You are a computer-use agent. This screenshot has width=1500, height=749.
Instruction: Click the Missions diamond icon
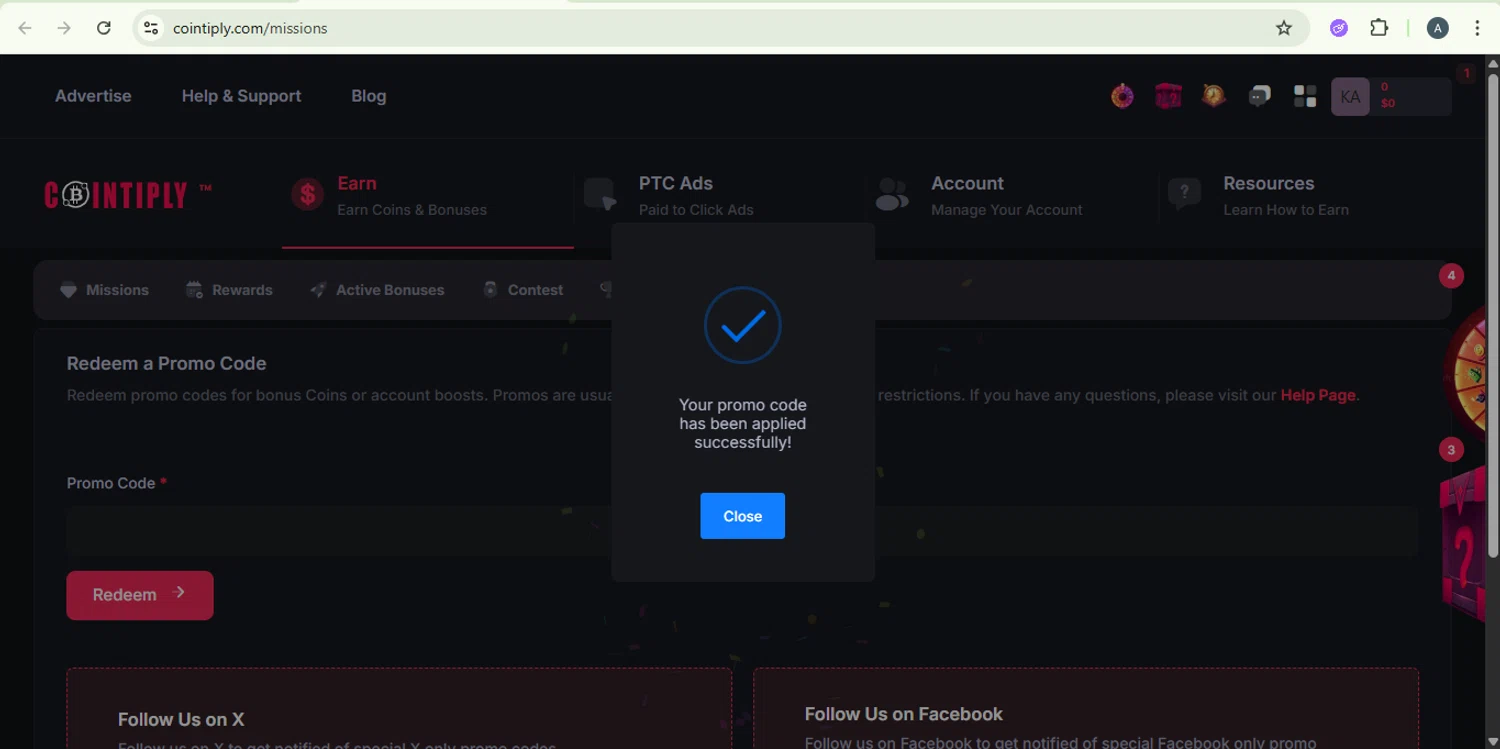[68, 290]
